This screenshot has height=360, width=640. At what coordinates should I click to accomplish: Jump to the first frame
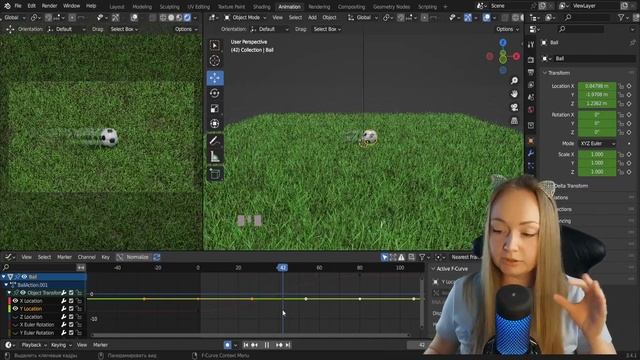[246, 345]
